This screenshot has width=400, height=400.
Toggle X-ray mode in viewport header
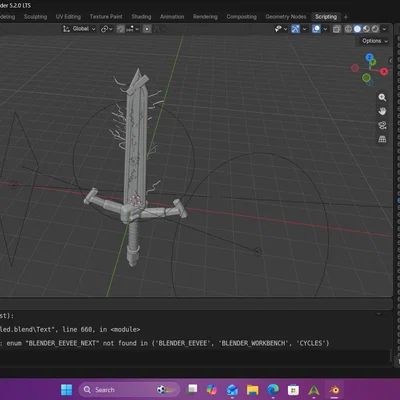pos(337,29)
